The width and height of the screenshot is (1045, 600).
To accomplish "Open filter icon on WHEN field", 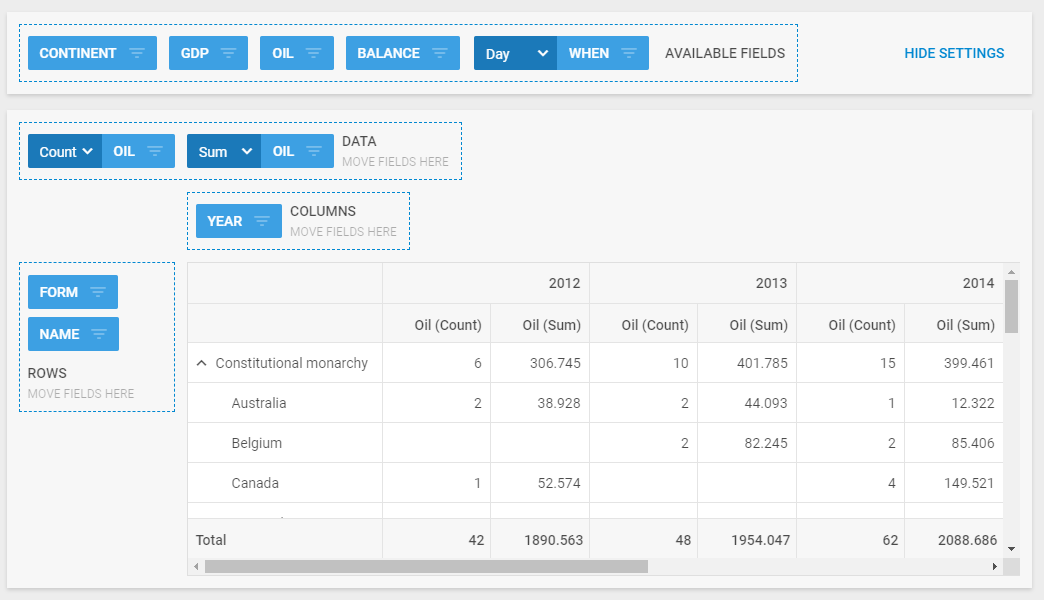I will 628,53.
